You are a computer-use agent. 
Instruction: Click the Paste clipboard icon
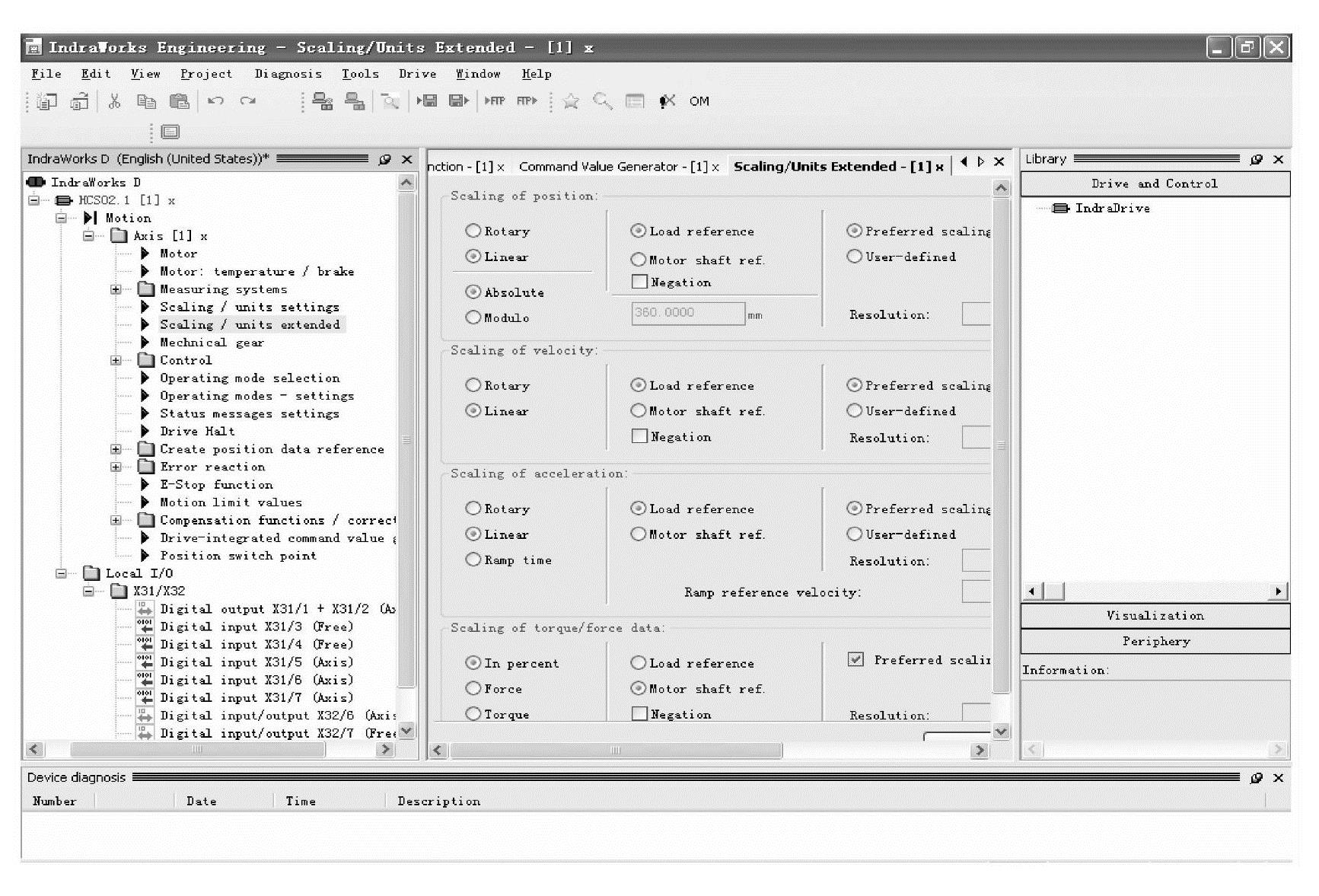click(x=179, y=101)
